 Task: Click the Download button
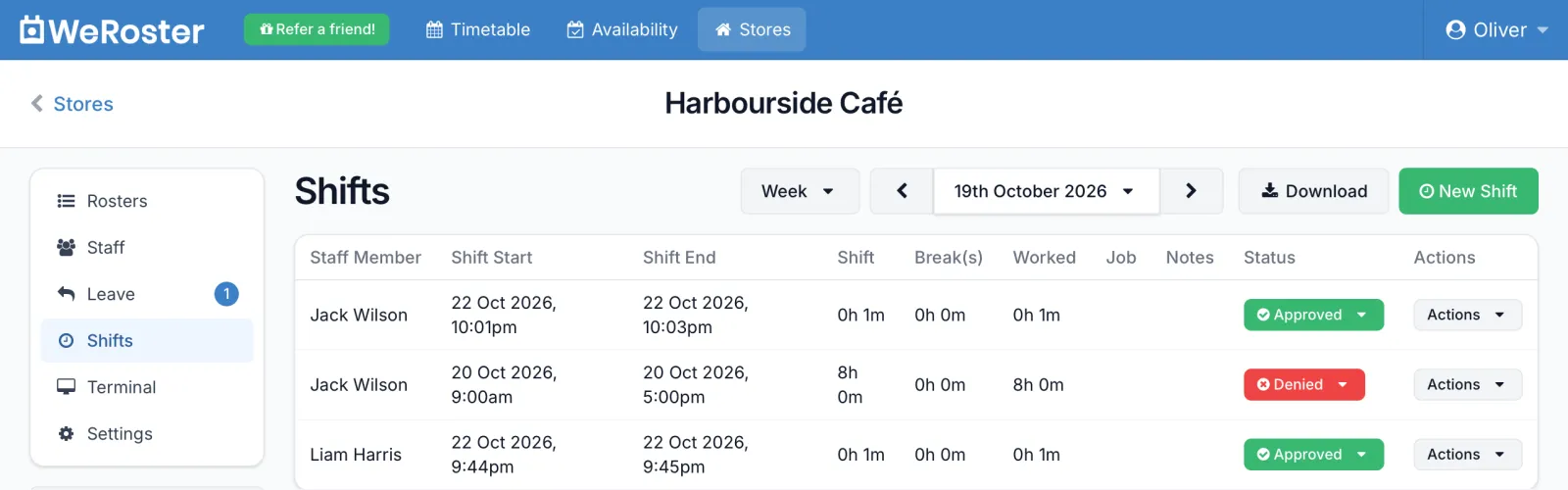pyautogui.click(x=1313, y=191)
